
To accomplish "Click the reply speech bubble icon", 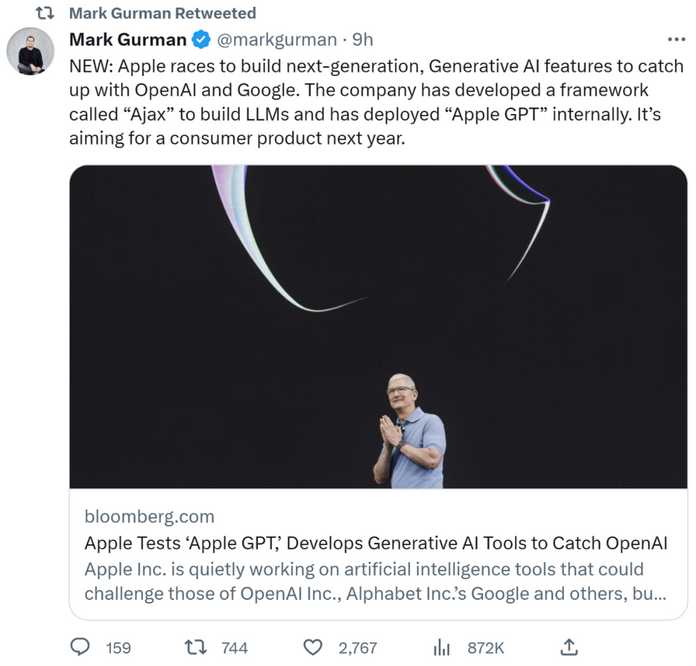I will [80, 647].
